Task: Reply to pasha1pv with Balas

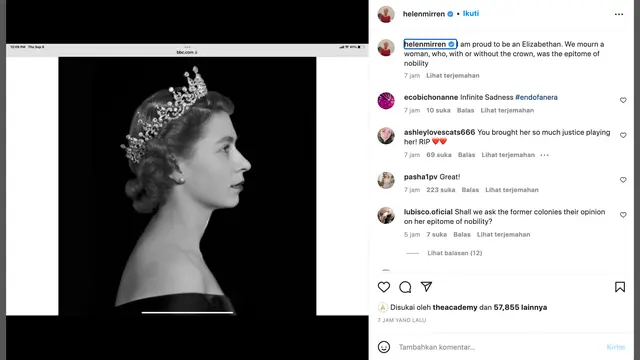Action: (x=470, y=190)
